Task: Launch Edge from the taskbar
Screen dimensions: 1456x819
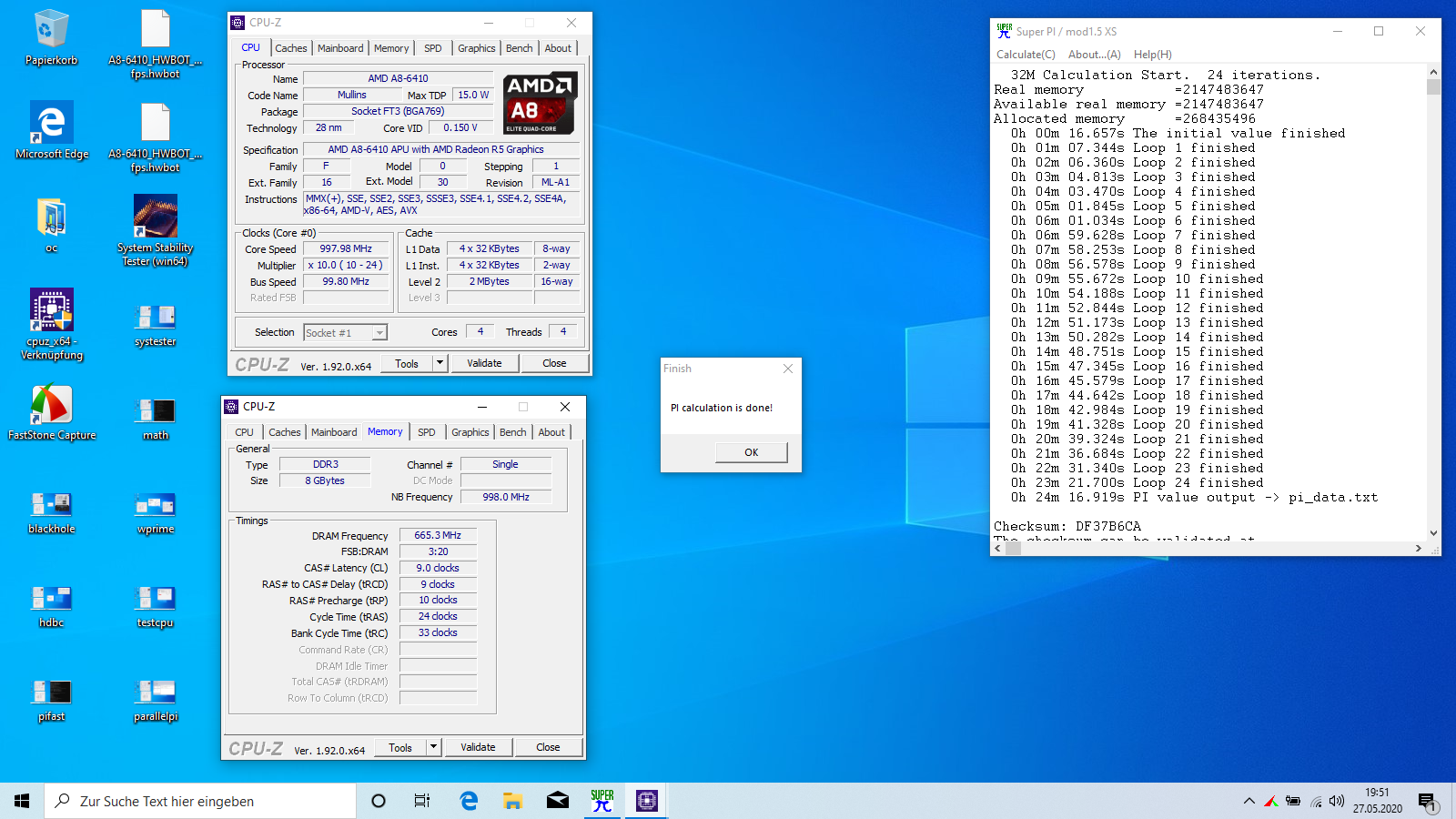Action: point(469,801)
